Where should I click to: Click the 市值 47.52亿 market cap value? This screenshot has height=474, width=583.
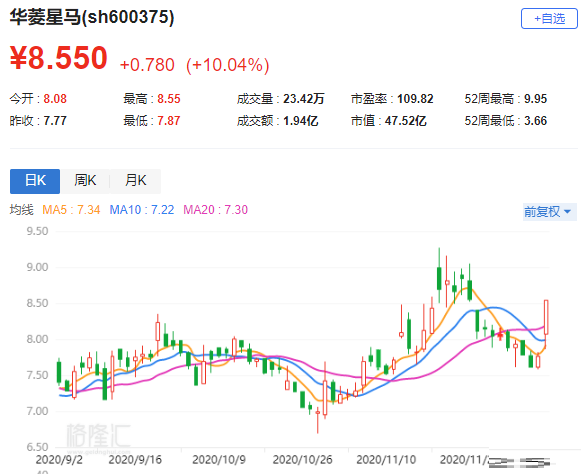coord(406,121)
